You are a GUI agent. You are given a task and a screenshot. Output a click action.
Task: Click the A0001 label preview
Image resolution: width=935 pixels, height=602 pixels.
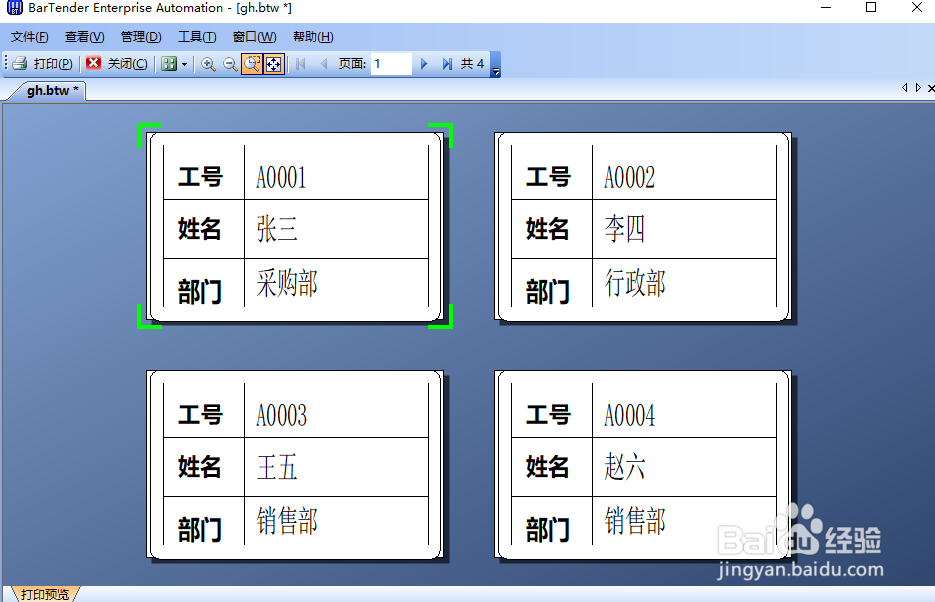[295, 227]
